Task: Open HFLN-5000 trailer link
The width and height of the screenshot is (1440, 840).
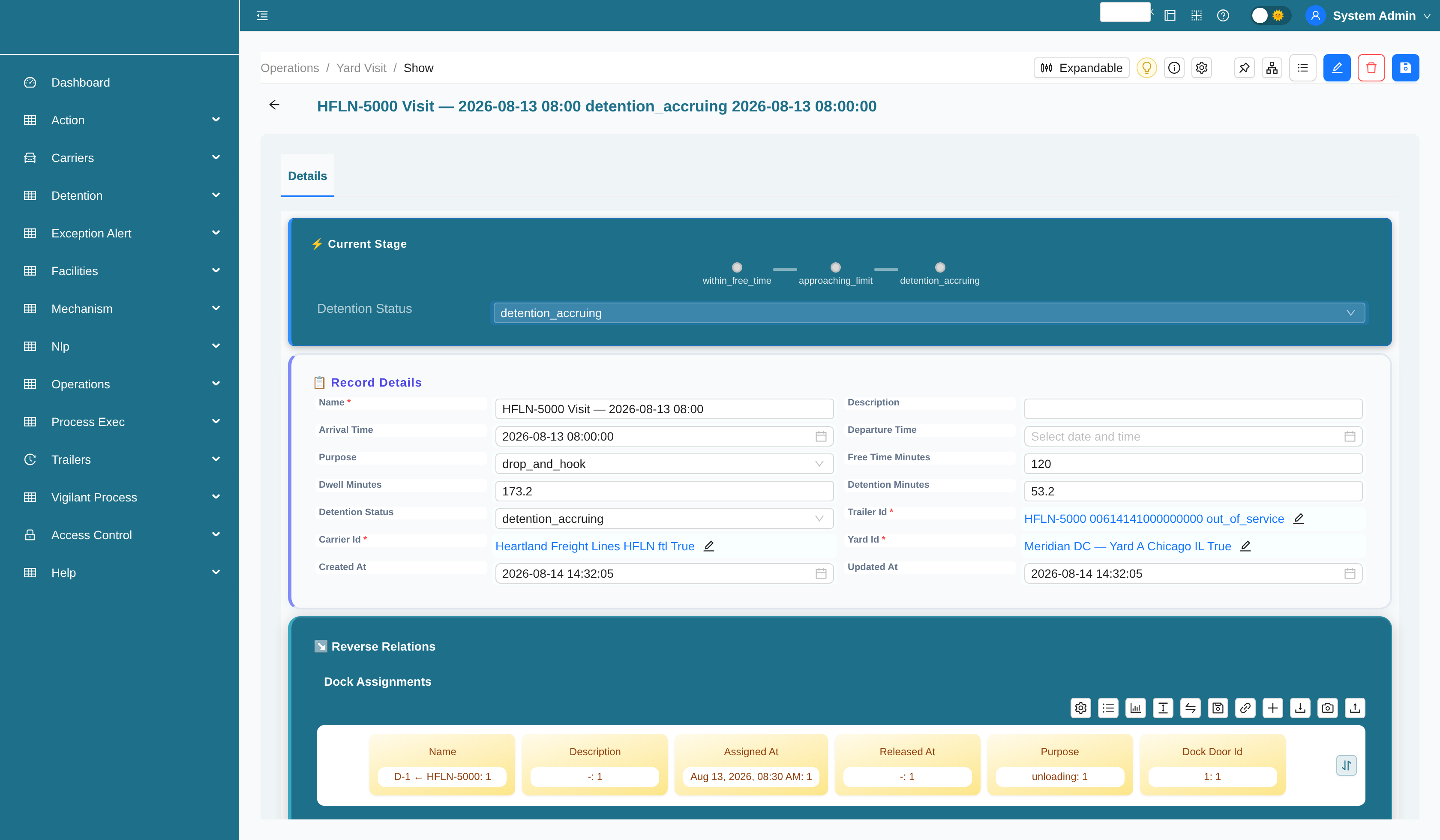Action: point(1154,519)
